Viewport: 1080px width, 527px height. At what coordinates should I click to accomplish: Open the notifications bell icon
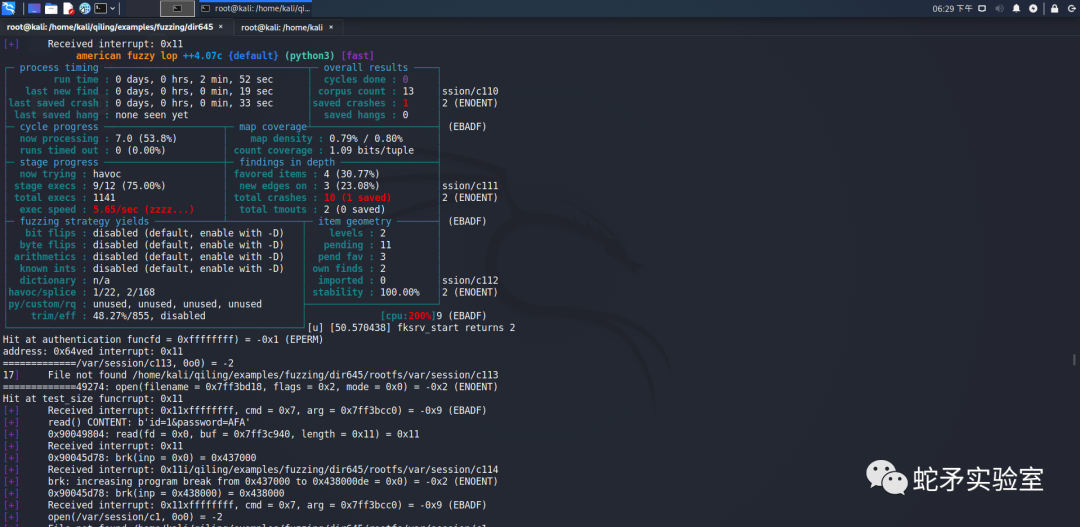pyautogui.click(x=1017, y=8)
